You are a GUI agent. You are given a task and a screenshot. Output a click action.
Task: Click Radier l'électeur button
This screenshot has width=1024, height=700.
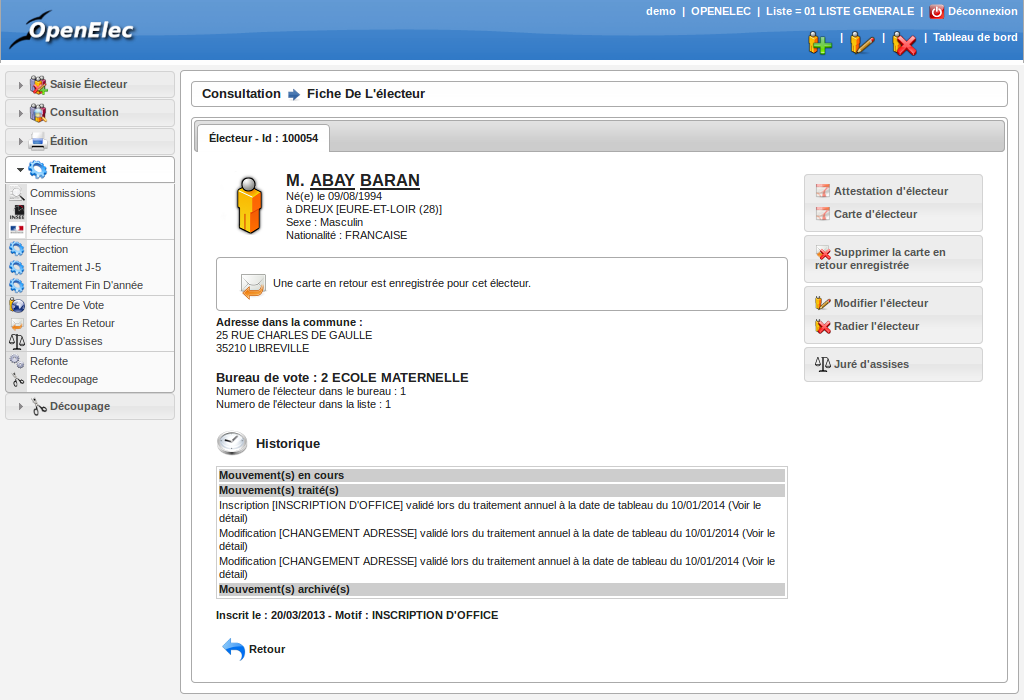click(876, 326)
